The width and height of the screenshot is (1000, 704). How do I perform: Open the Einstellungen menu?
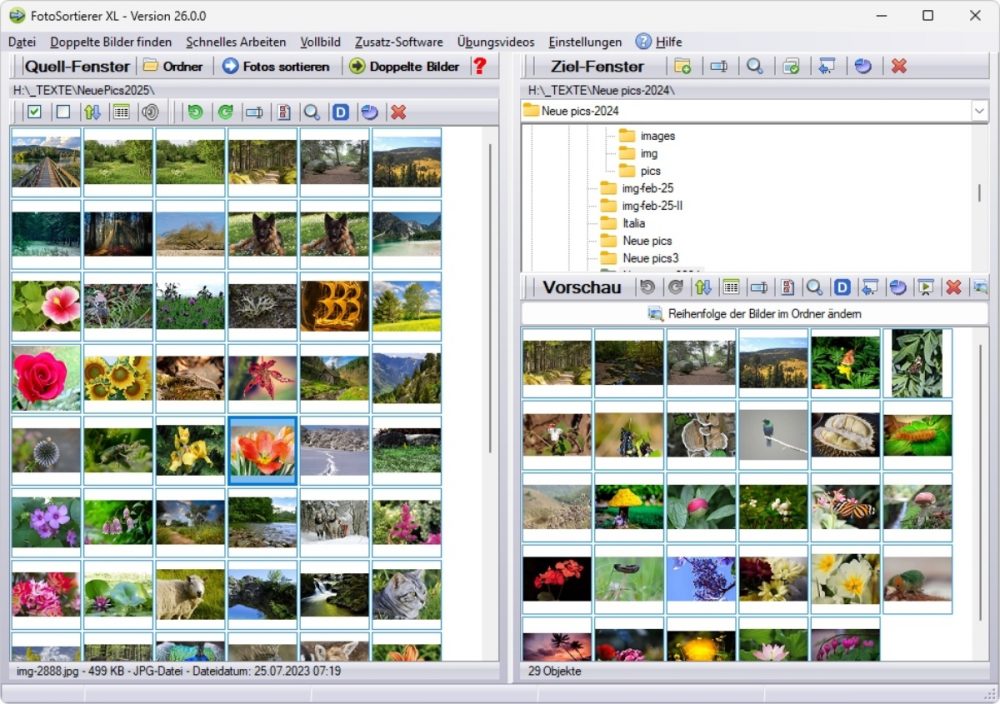(x=585, y=42)
